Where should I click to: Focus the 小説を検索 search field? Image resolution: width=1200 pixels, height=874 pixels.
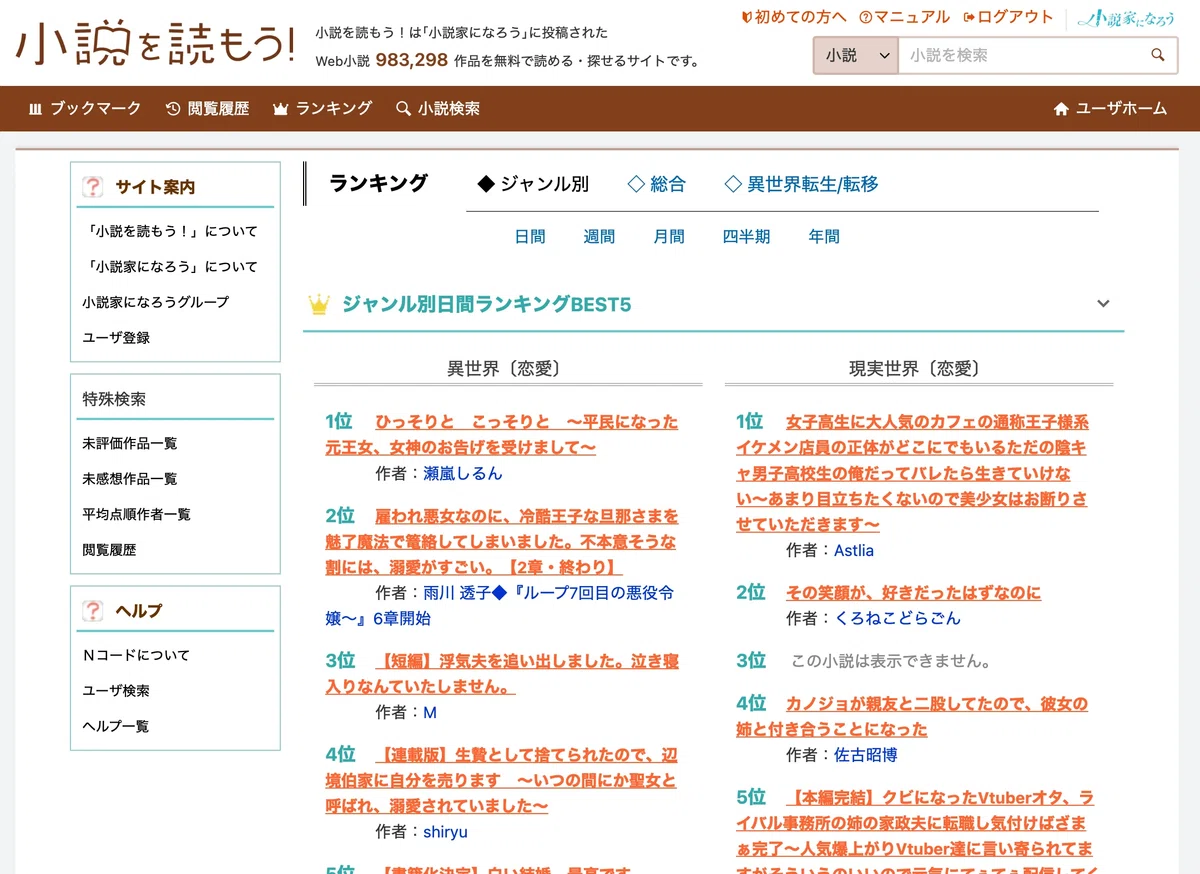tap(1020, 56)
